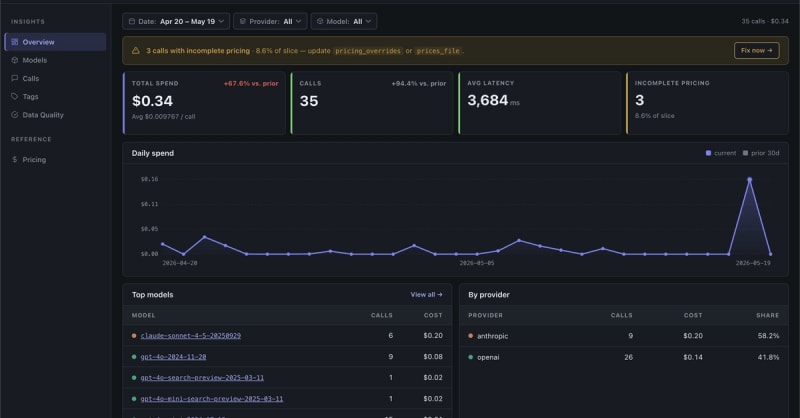Click the Data Quality check icon
Screen dimensions: 800x418
pyautogui.click(x=15, y=115)
